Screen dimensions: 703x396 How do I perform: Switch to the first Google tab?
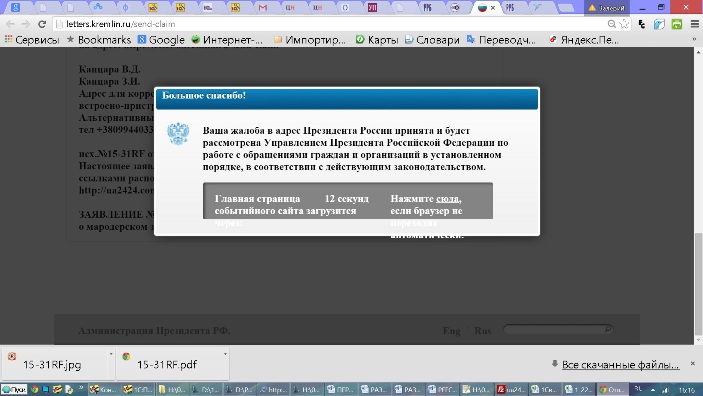tap(15, 8)
